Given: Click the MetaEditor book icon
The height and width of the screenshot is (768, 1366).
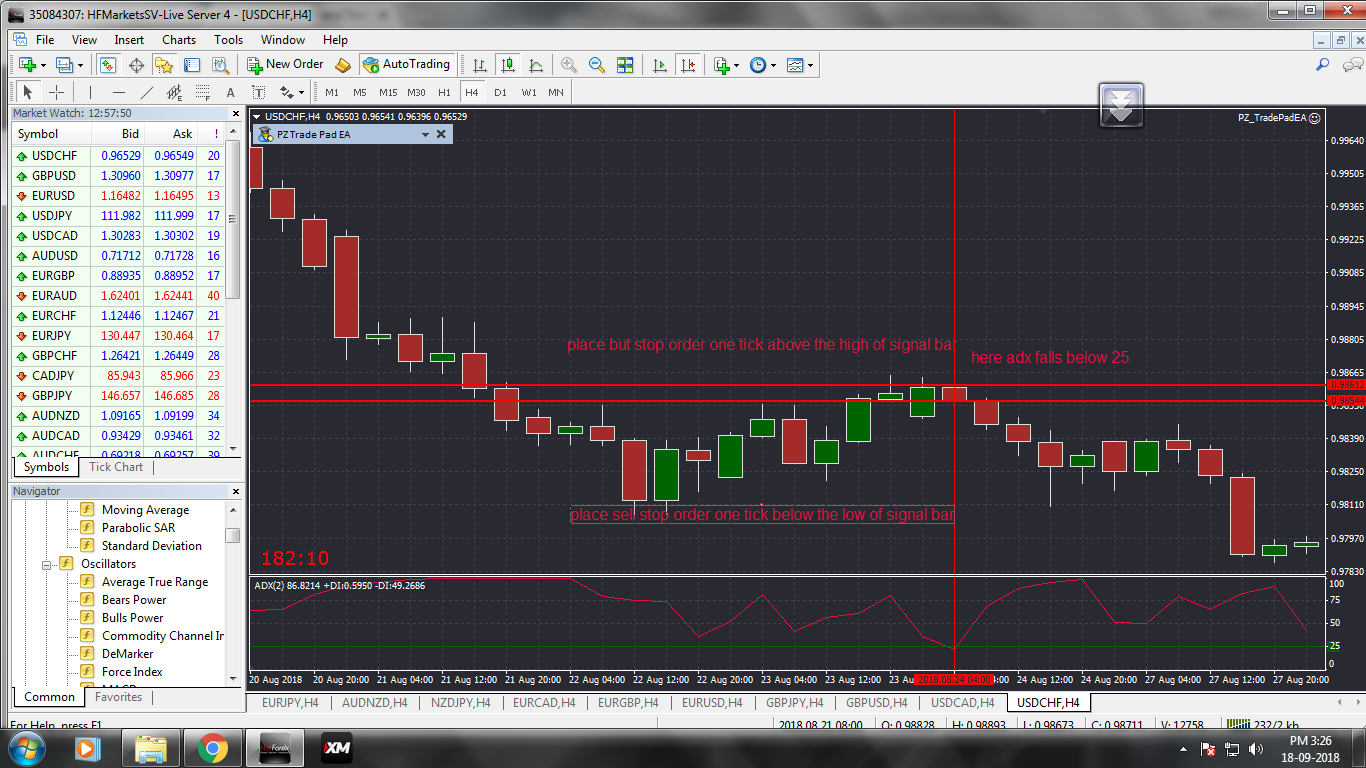Looking at the screenshot, I should point(342,65).
